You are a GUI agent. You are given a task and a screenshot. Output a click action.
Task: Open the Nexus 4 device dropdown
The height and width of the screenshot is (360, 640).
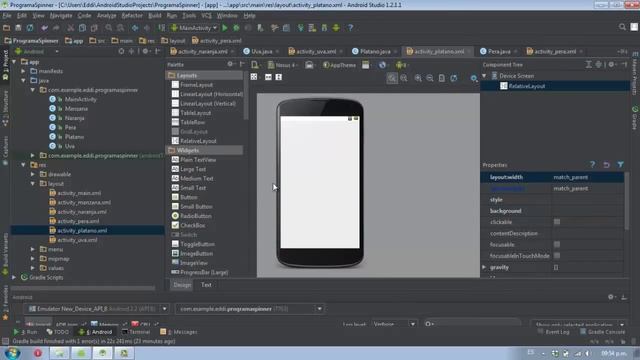click(283, 65)
